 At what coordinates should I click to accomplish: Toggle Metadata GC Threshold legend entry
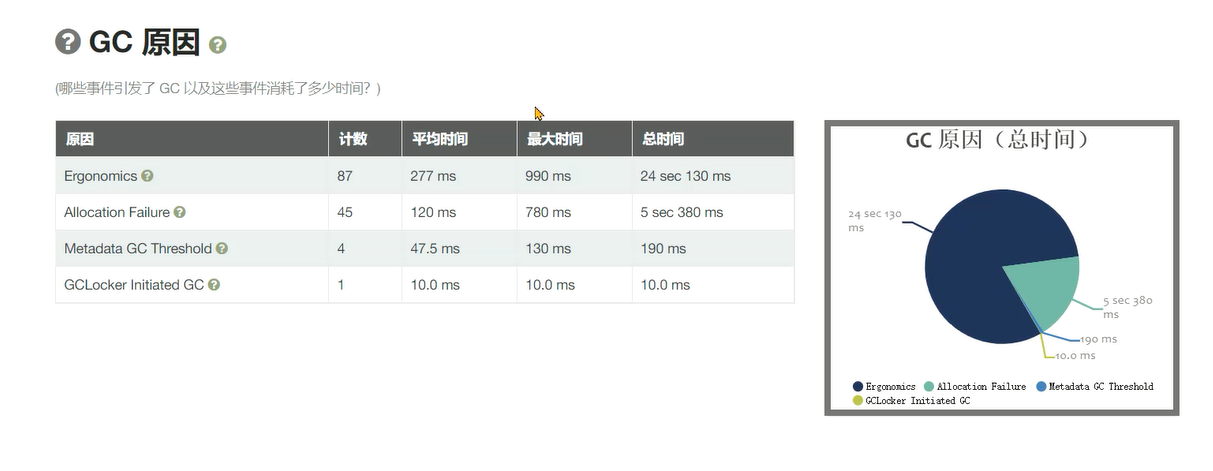coord(1094,387)
